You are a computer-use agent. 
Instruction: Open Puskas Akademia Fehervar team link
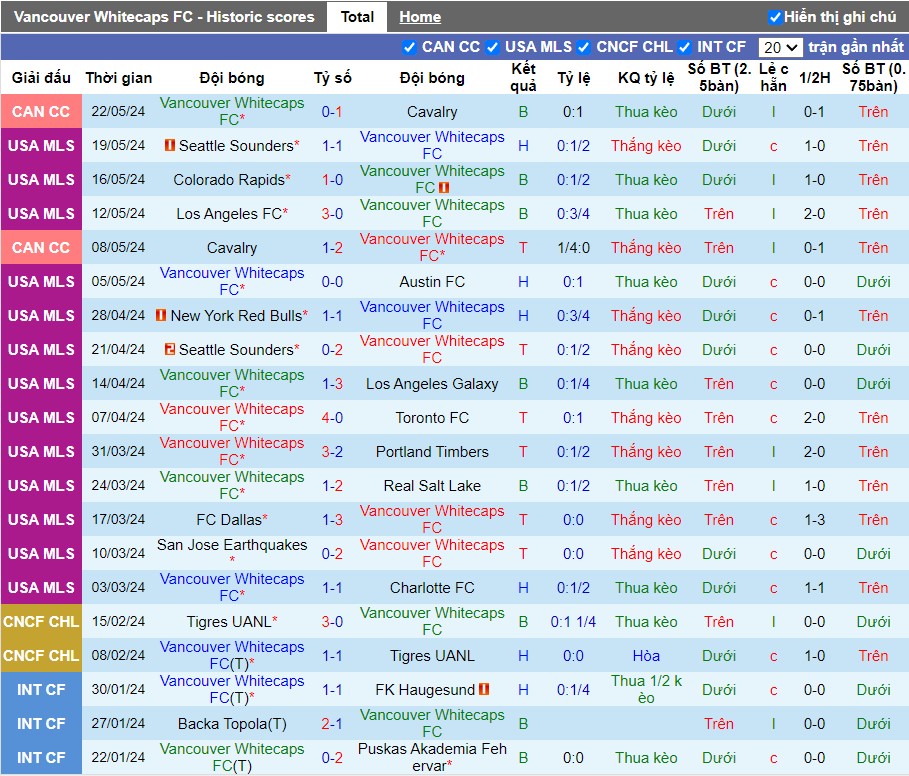pos(432,757)
